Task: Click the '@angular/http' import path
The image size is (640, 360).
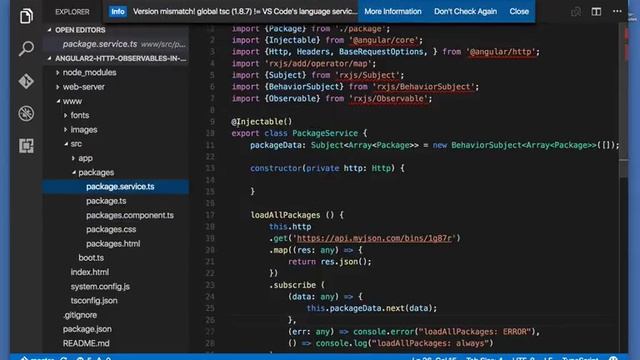Action: pyautogui.click(x=501, y=52)
